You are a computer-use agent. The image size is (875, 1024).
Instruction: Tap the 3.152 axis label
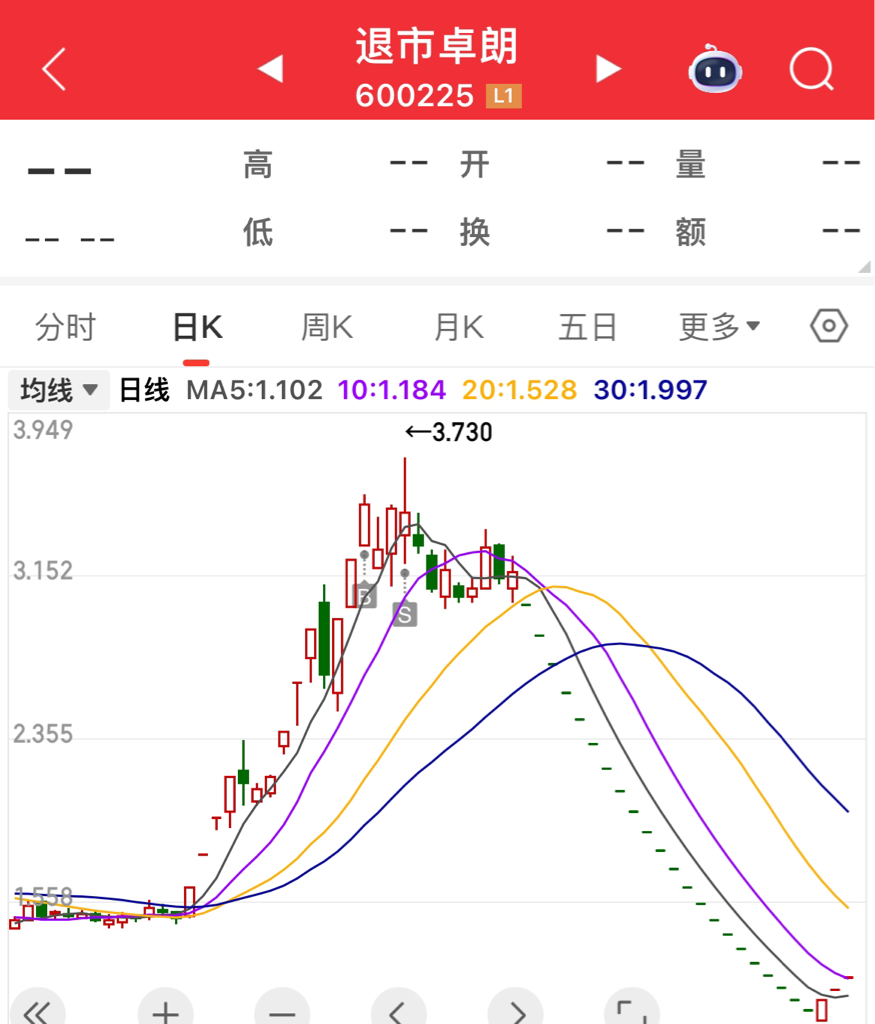click(43, 571)
